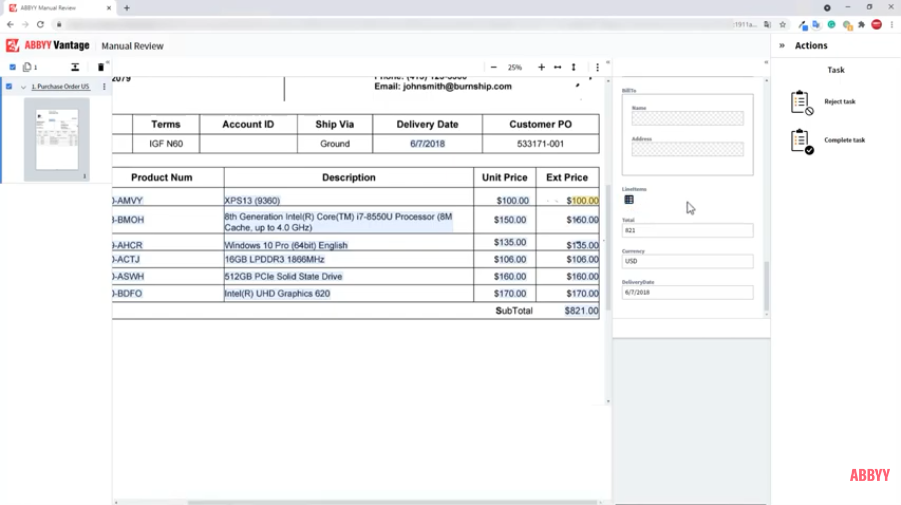Viewport: 901px width, 505px height.
Task: Click the site lock icon in address bar
Action: tap(59, 25)
